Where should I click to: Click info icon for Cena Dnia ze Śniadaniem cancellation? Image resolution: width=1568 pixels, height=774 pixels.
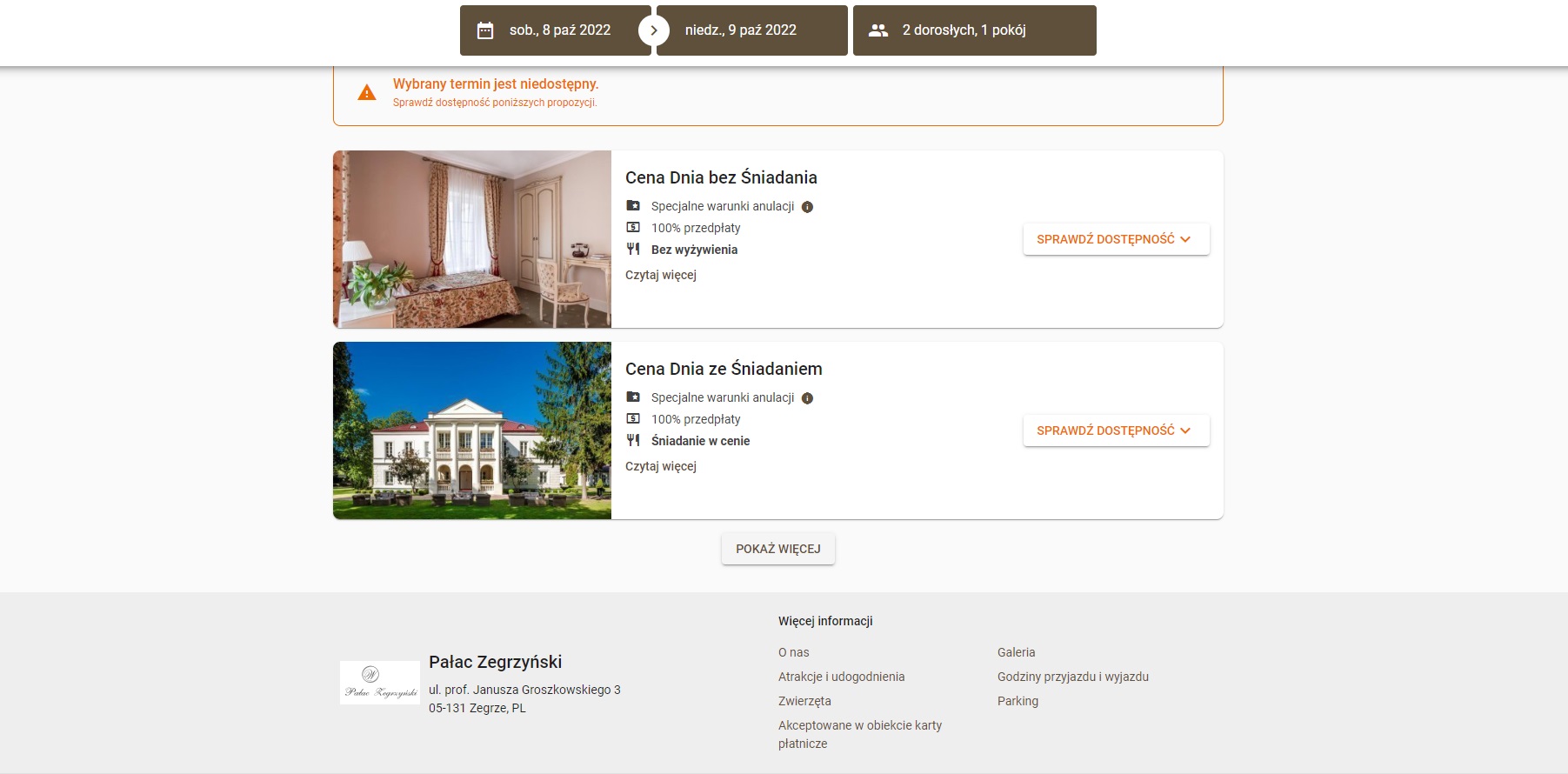807,398
